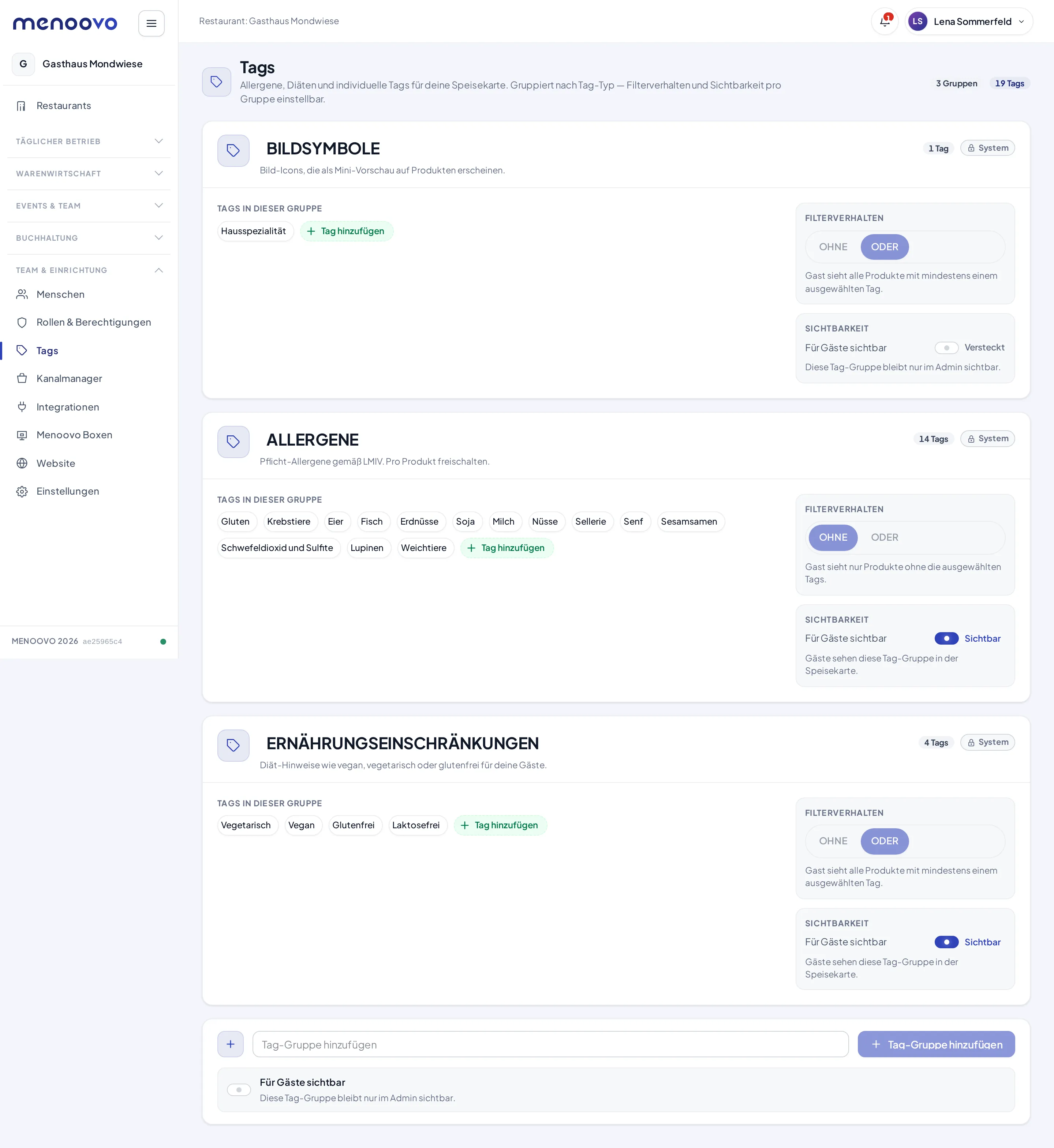Toggle guest visibility for BILDSYMBOLE group
1054x1148 pixels.
[x=946, y=348]
